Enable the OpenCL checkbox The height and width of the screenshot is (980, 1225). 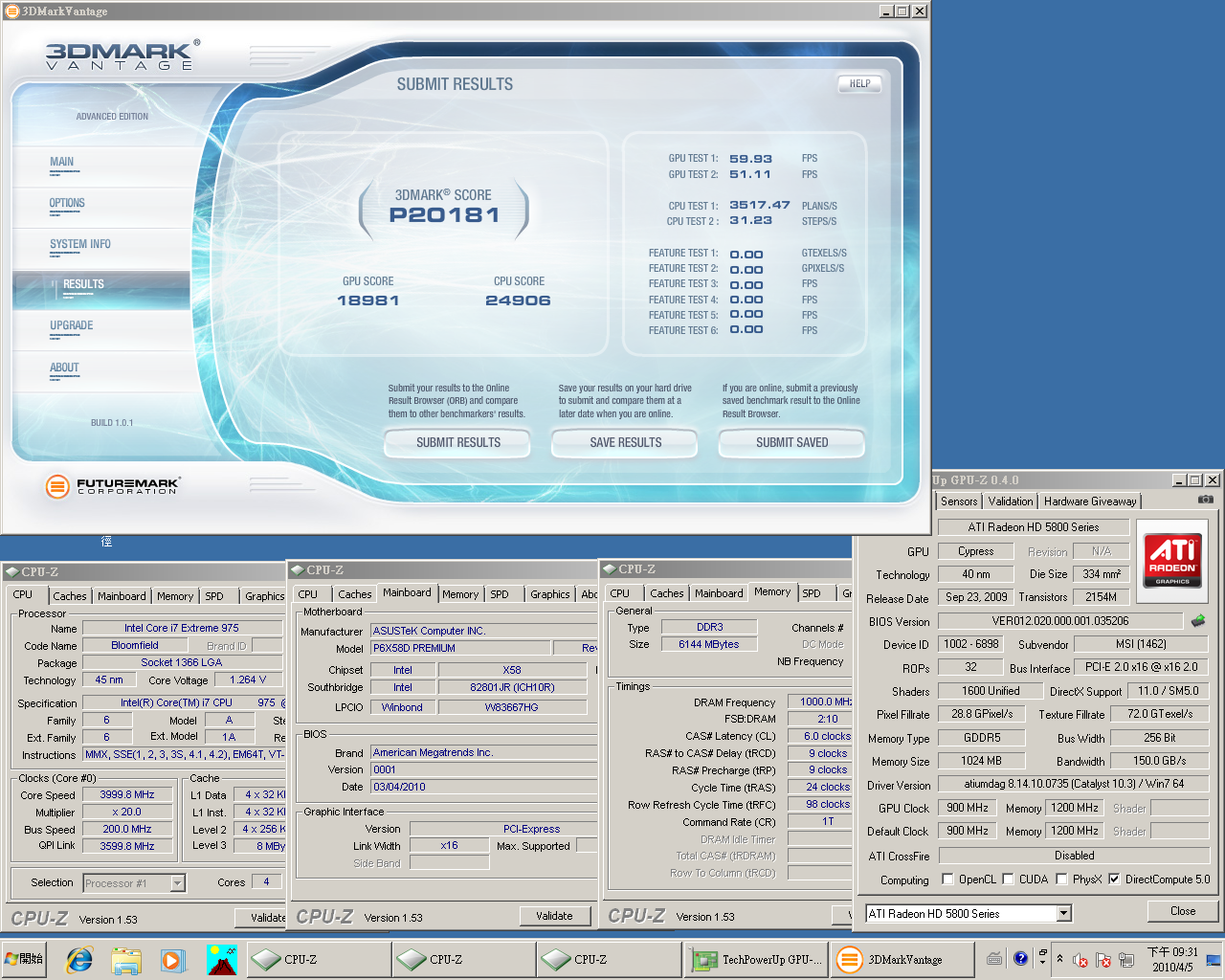coord(947,880)
